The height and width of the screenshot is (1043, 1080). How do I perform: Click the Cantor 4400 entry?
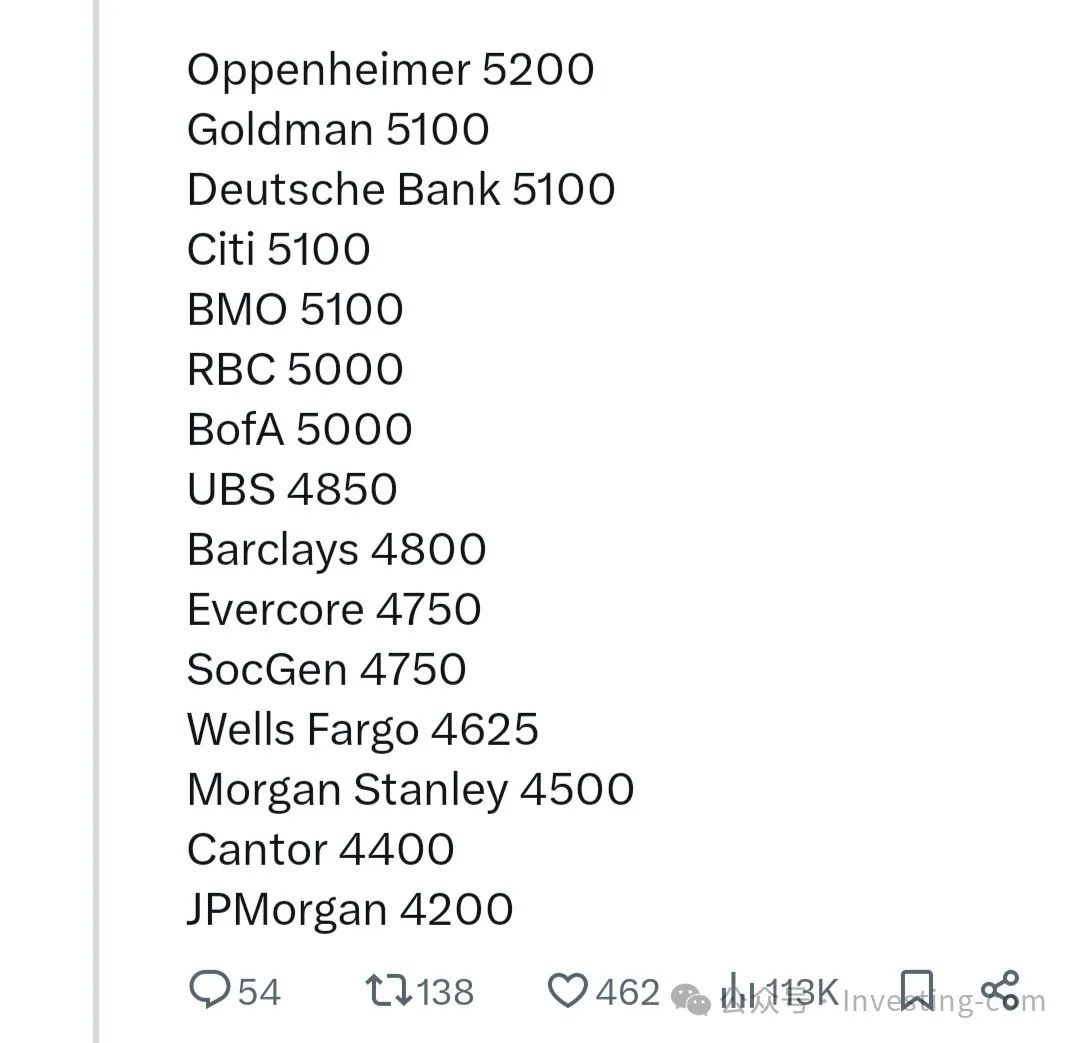point(320,850)
